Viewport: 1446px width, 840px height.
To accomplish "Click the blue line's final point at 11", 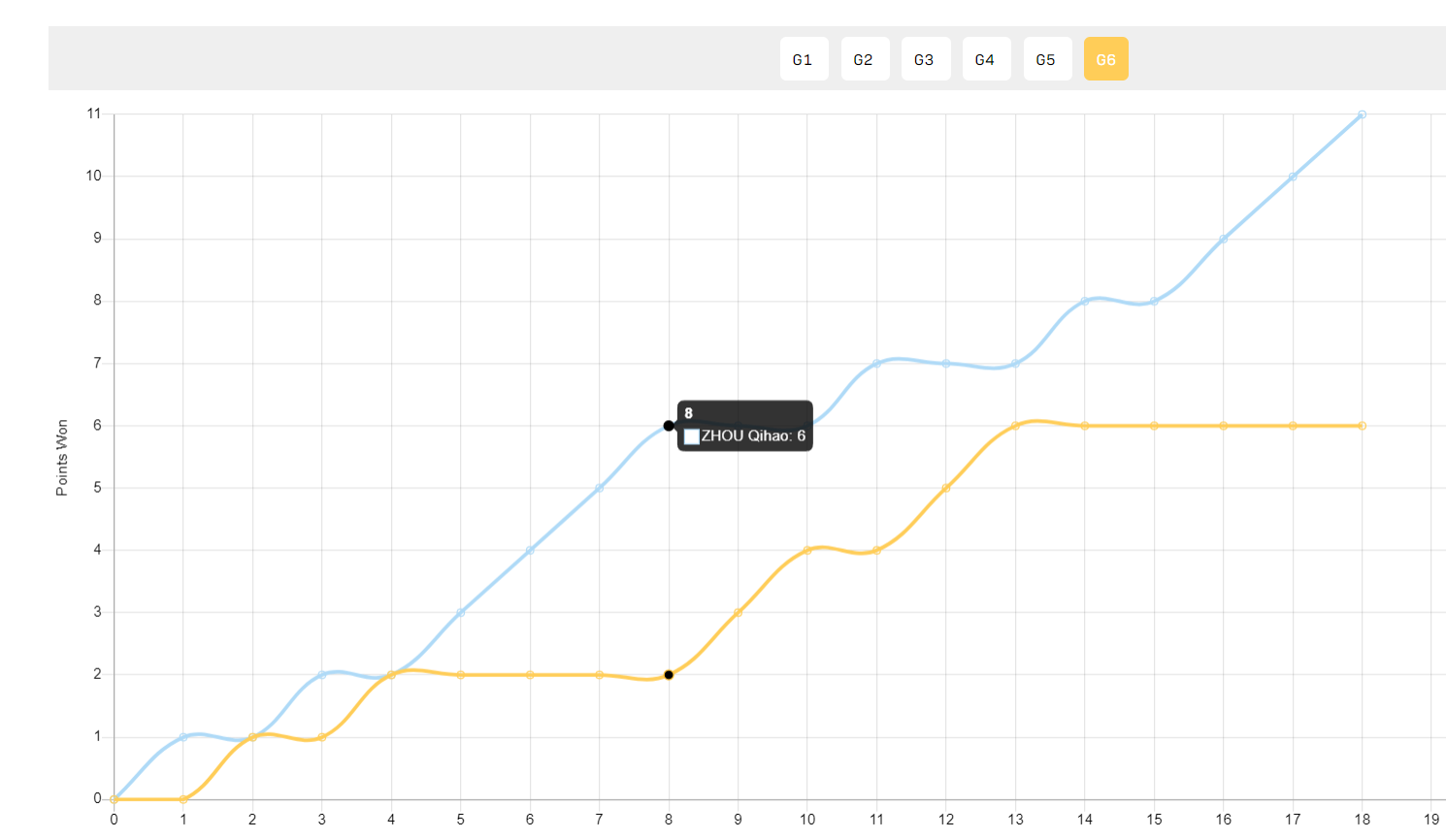I will [1362, 114].
